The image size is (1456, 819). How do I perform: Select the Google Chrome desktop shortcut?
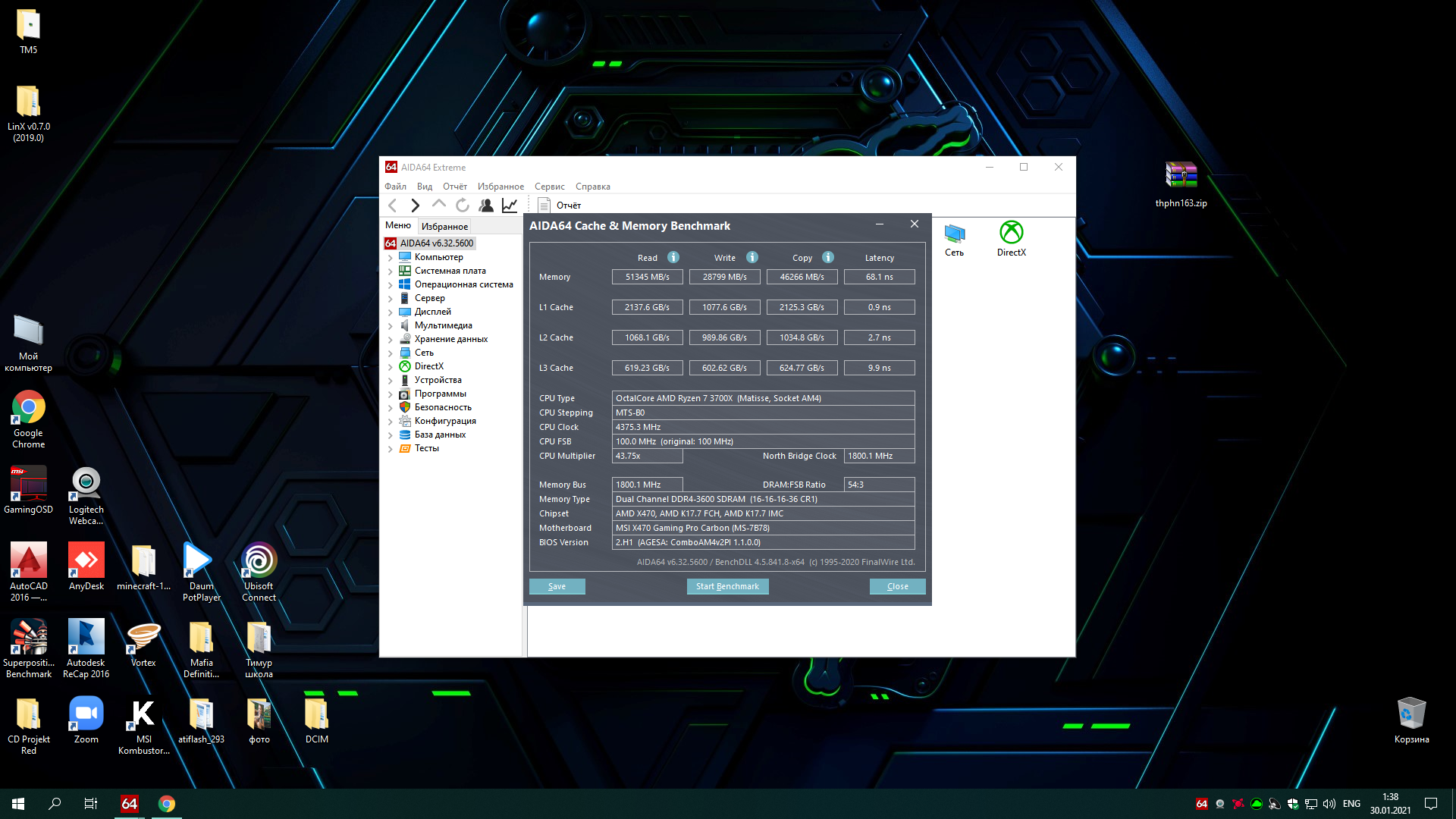pyautogui.click(x=29, y=419)
